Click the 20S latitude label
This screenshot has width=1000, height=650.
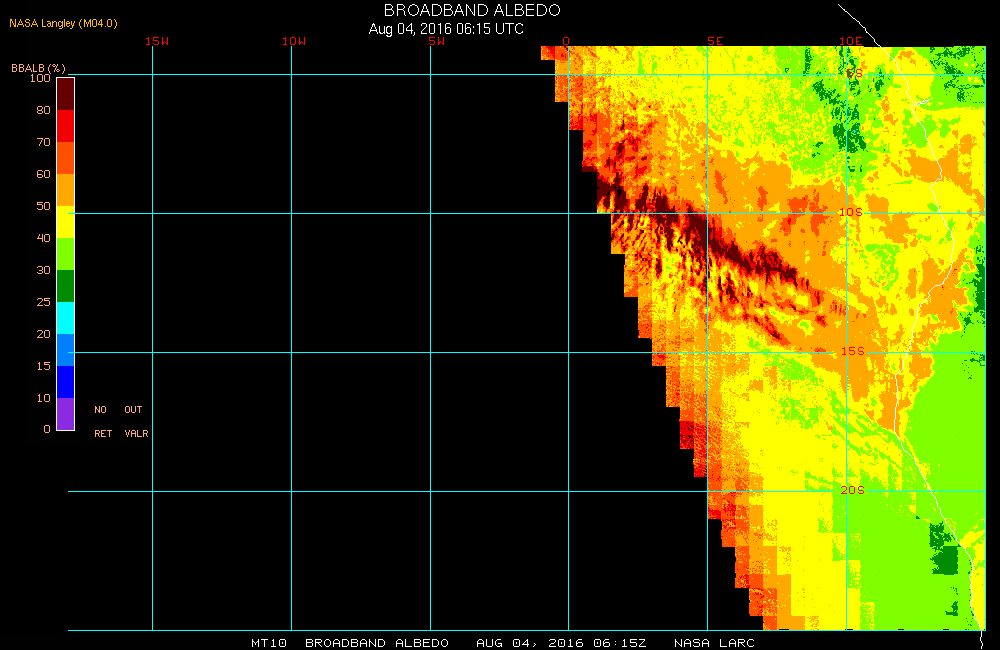coord(853,490)
